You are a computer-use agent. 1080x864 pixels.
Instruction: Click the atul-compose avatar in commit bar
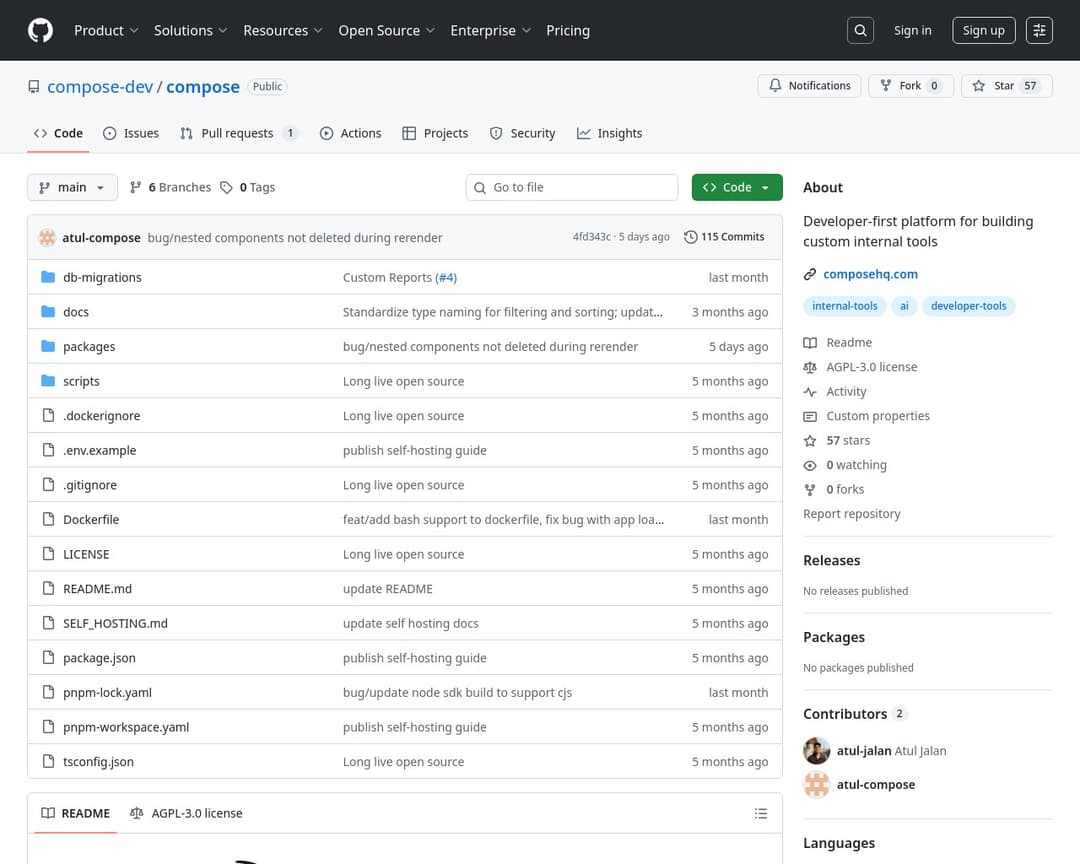click(47, 238)
